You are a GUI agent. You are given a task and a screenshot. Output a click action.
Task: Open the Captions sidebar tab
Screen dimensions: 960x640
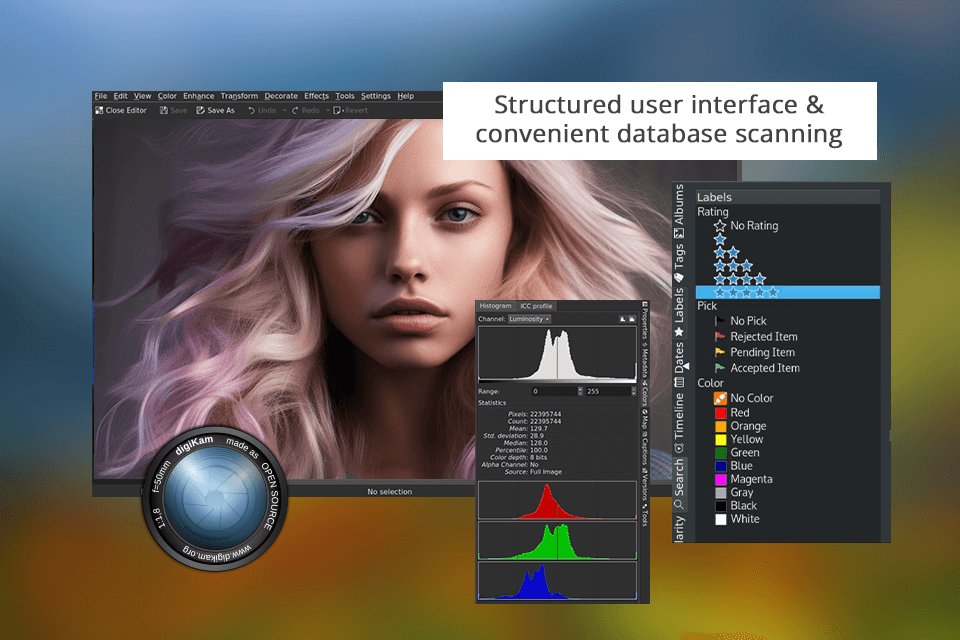pos(645,450)
